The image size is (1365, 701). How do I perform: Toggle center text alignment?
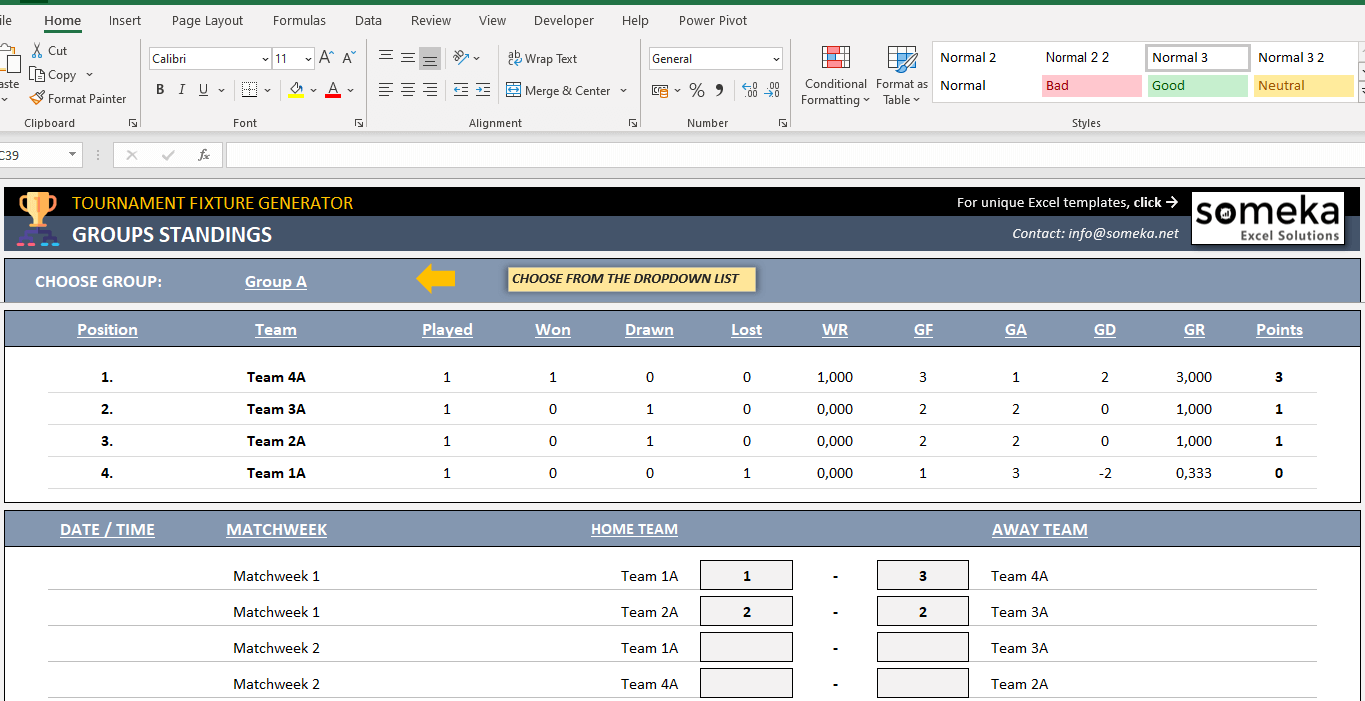pos(407,89)
